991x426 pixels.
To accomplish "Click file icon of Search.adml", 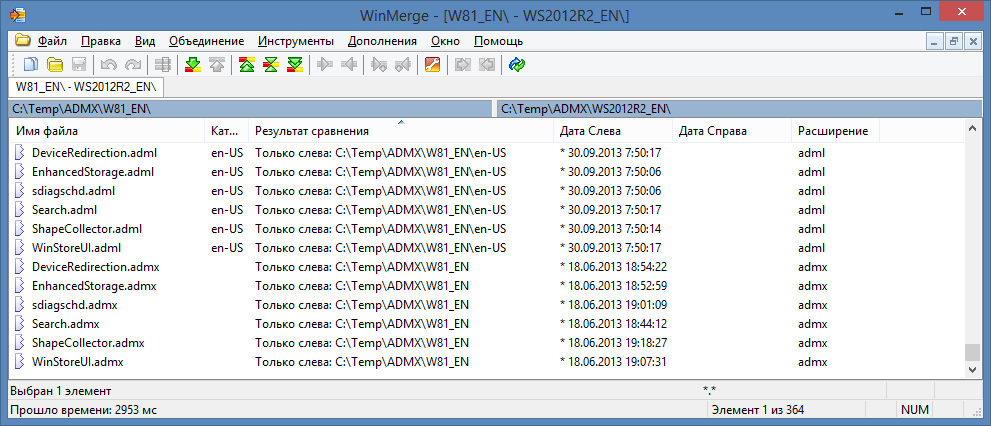I will (20, 209).
